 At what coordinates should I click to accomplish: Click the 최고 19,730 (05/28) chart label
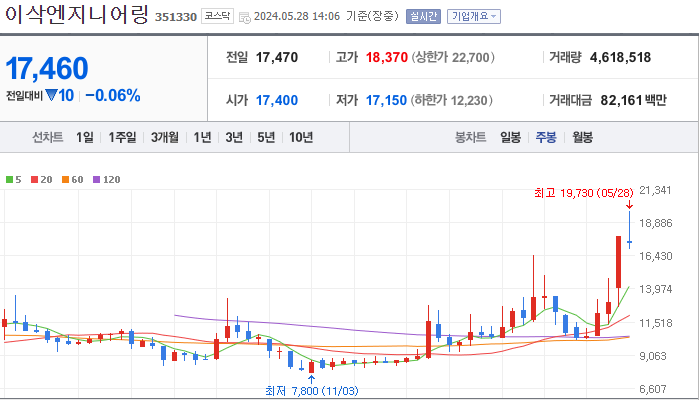point(584,193)
